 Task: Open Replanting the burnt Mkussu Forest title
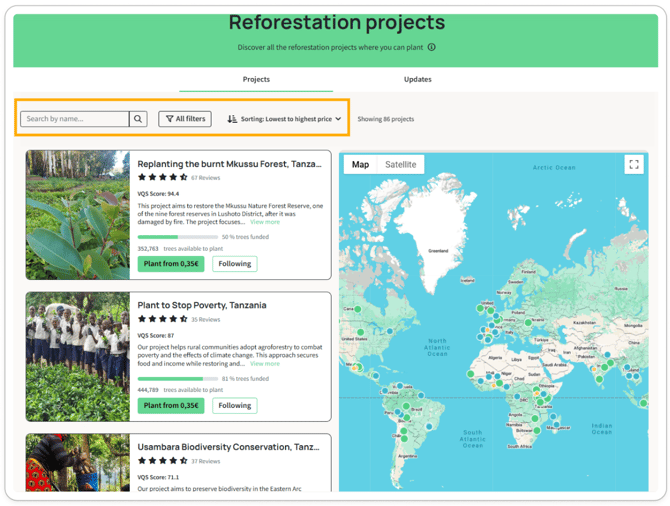tap(229, 164)
